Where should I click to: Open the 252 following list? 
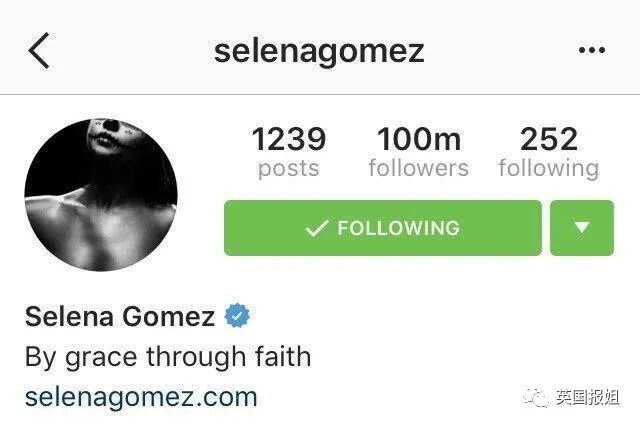coord(549,152)
